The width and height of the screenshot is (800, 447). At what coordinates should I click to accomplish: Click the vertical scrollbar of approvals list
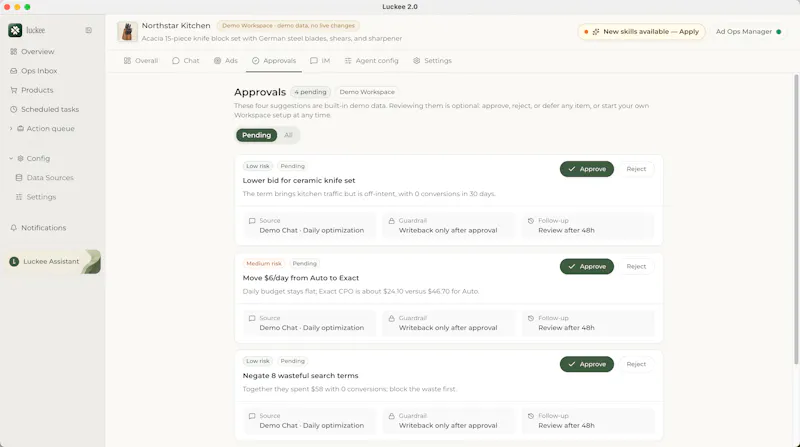796,219
